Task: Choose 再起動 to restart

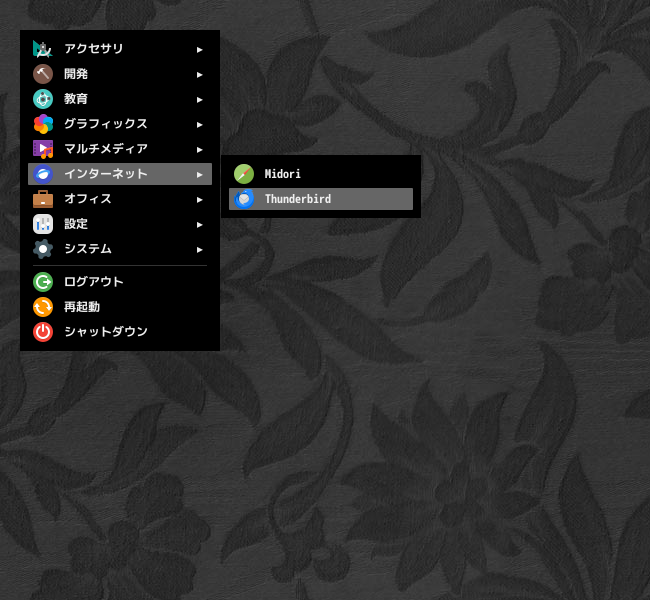Action: [120, 307]
